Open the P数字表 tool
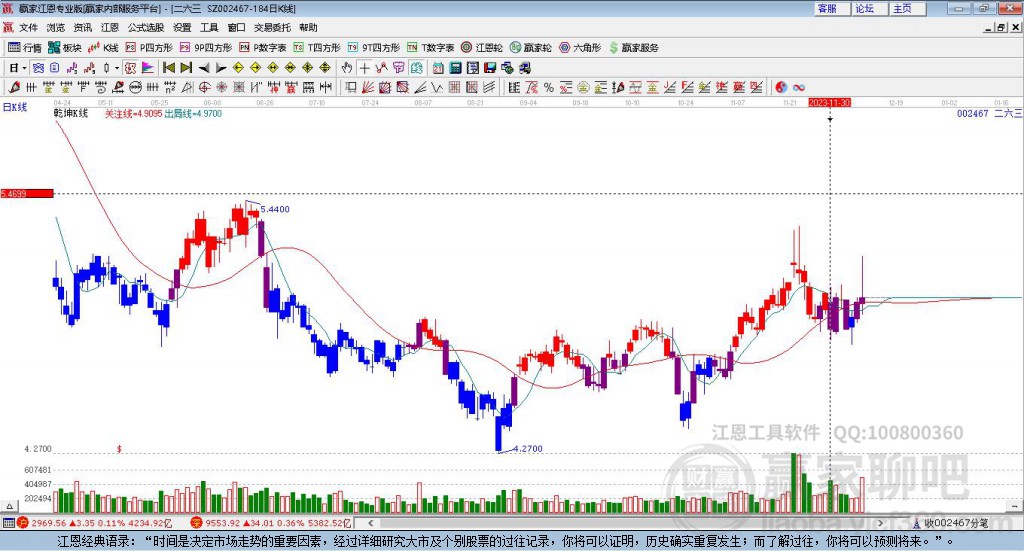 (x=263, y=48)
